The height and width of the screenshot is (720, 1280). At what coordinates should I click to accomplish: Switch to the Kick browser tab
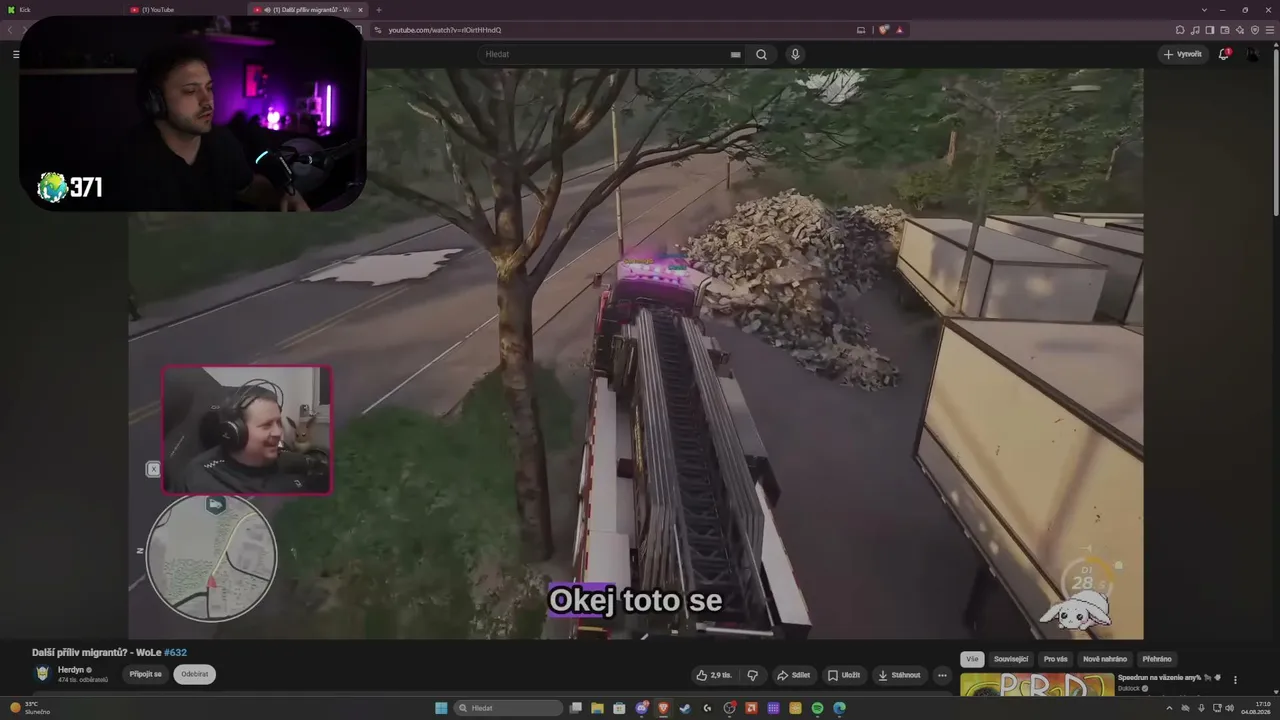(60, 10)
